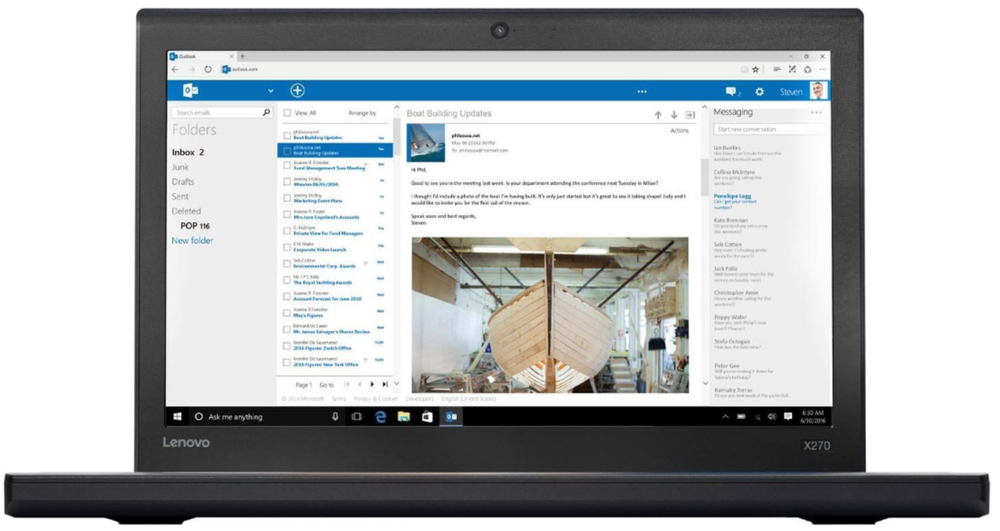Screen dimensions: 1000x531
Task: Compose a new email with the plus icon
Action: (x=297, y=91)
